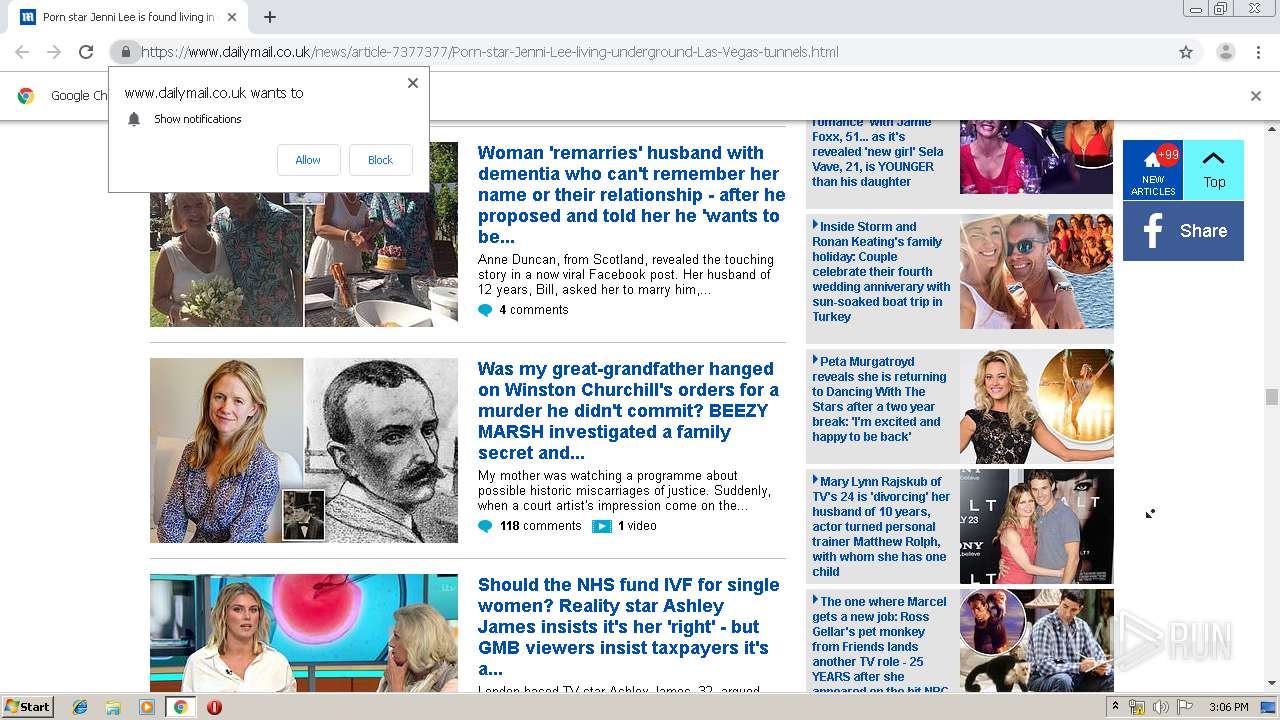Open 'Woman remarries husband with dementia' headline
The height and width of the screenshot is (720, 1280).
point(631,195)
